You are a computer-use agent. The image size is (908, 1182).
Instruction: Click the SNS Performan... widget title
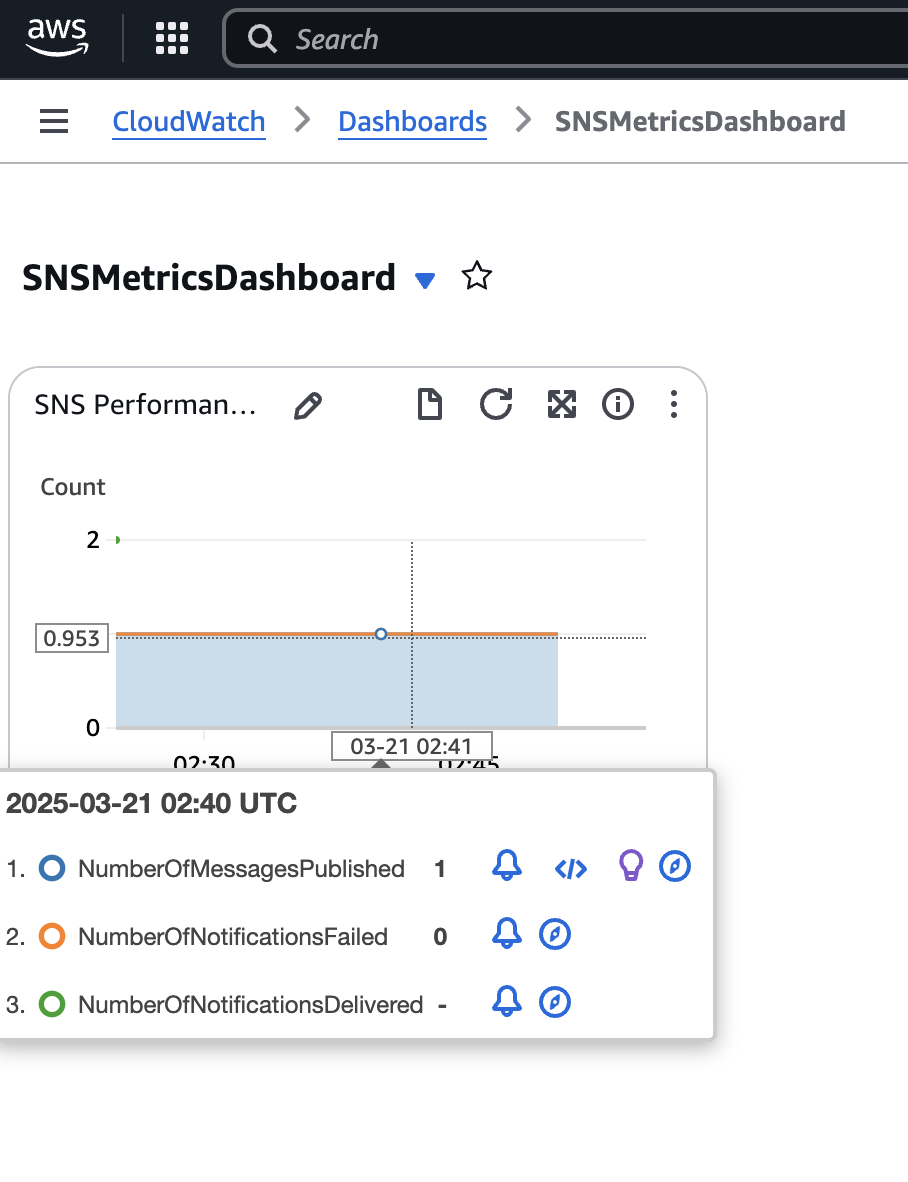click(145, 405)
